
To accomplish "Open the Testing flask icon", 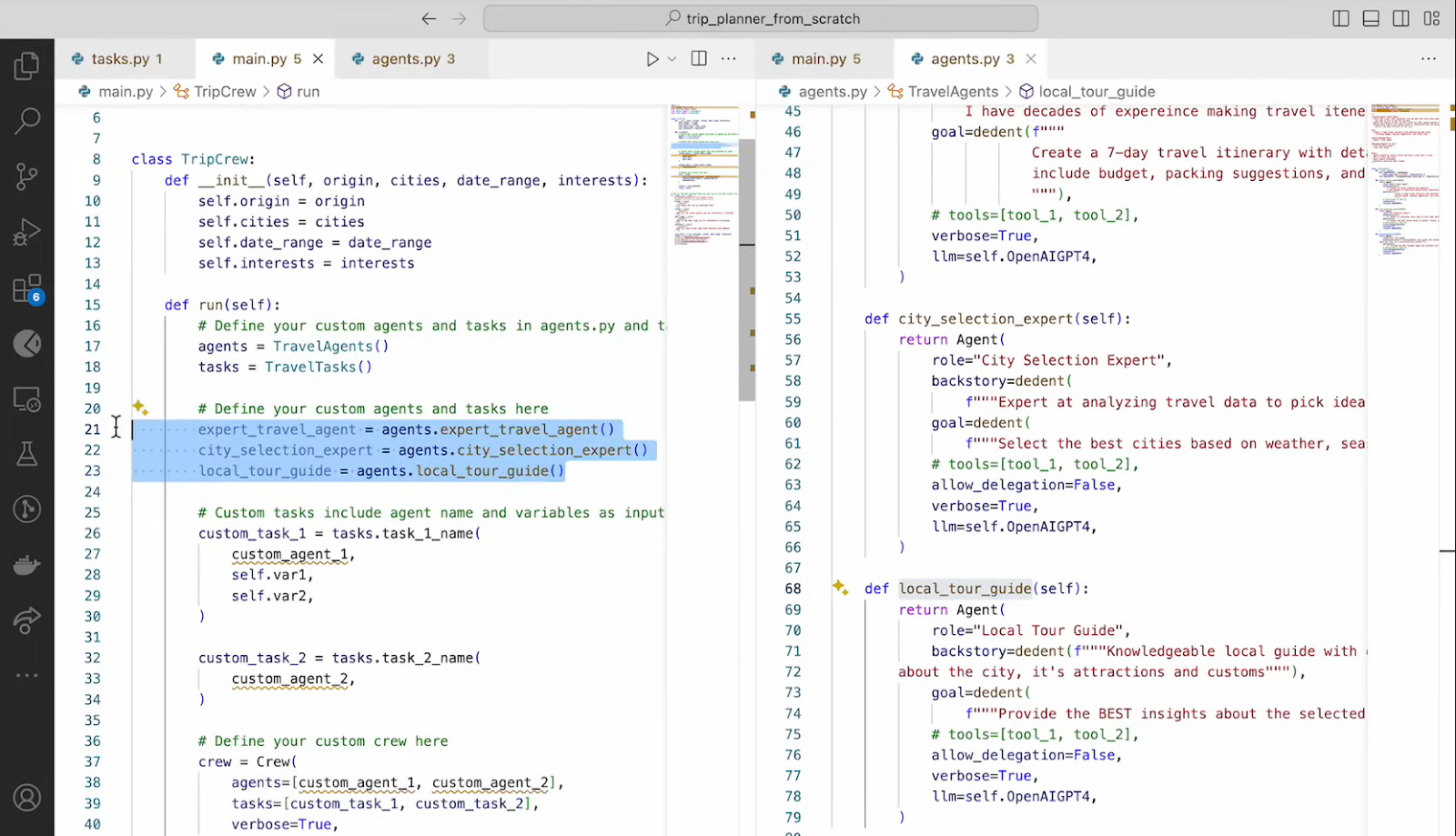I will [x=27, y=454].
